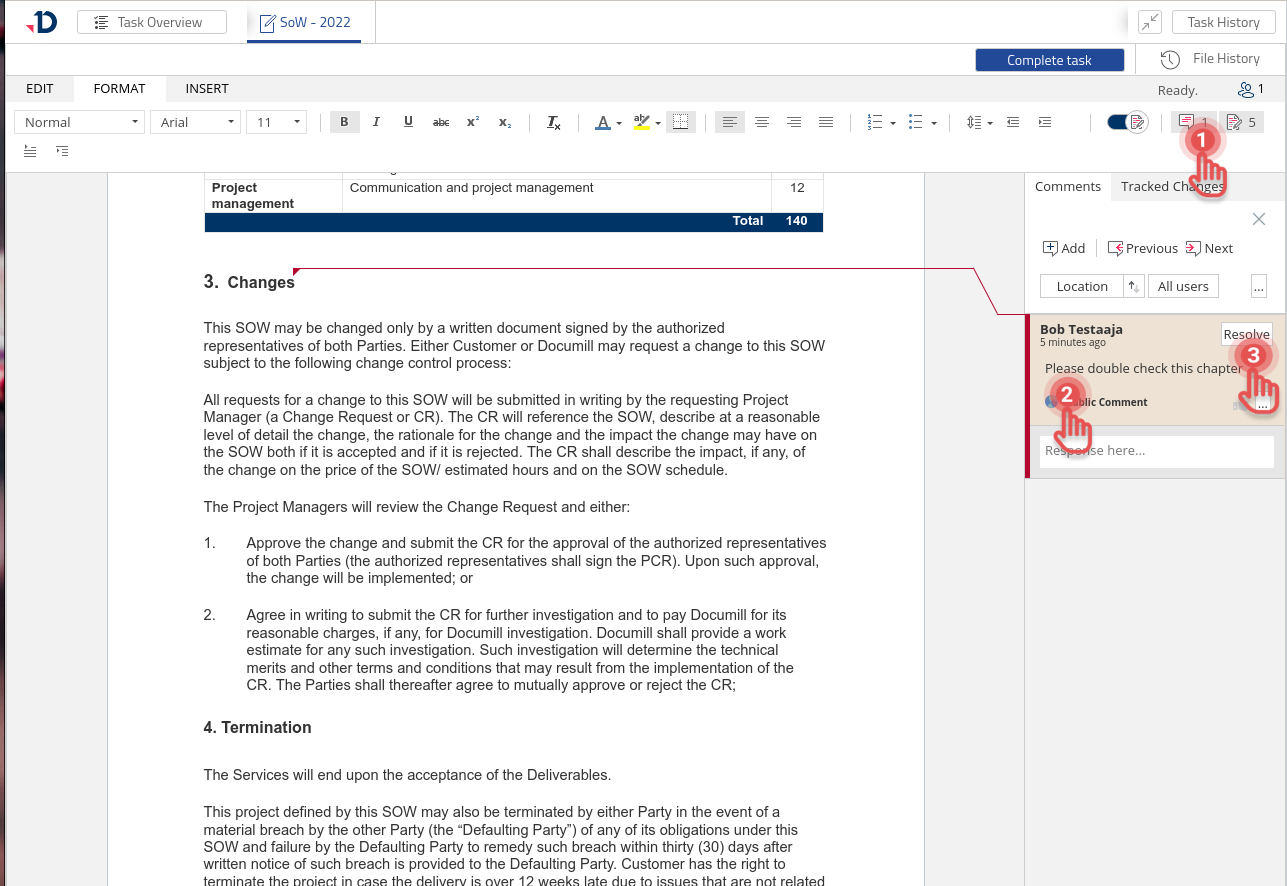This screenshot has height=886, width=1287.
Task: Switch the track changes toggle
Action: click(x=1126, y=122)
